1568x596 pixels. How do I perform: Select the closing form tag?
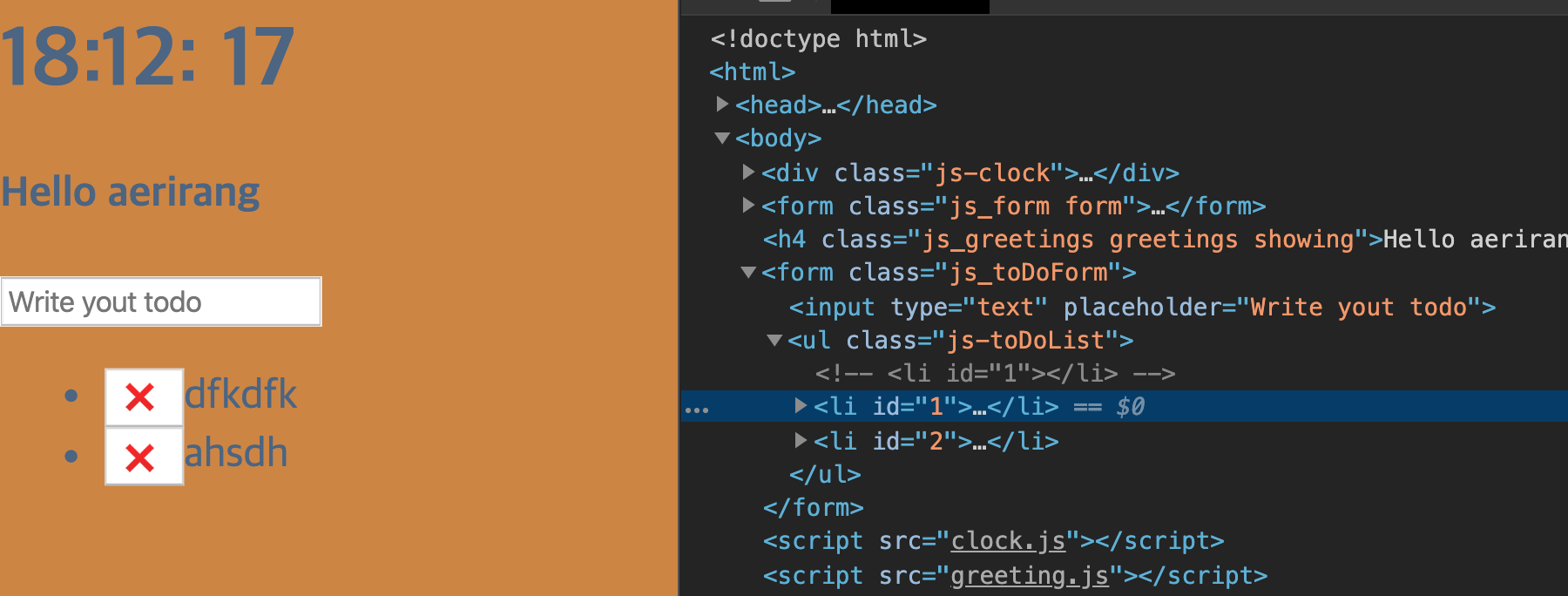[814, 507]
